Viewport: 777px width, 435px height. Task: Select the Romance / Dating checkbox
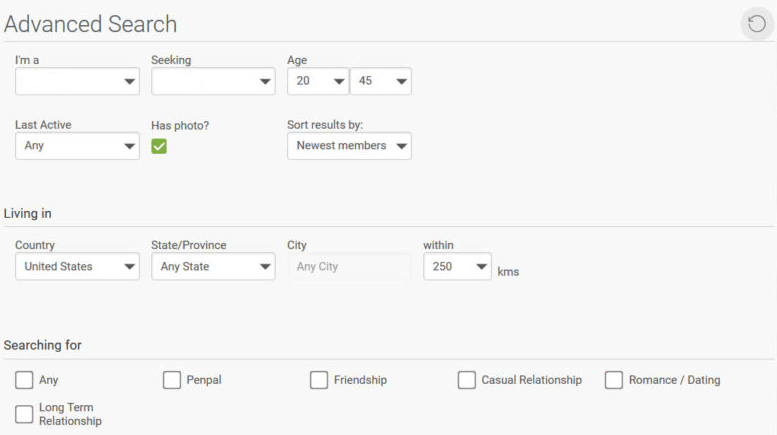click(613, 380)
